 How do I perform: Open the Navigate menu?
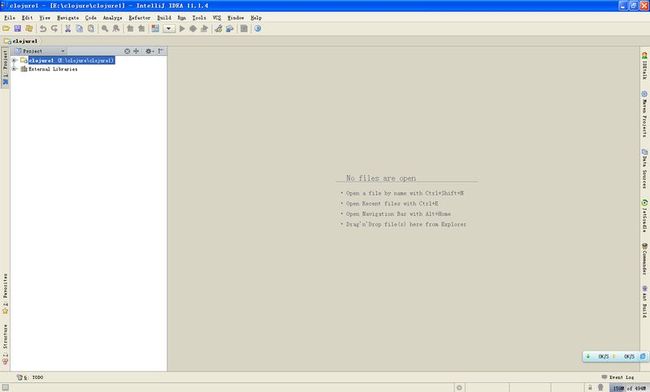[x=68, y=18]
